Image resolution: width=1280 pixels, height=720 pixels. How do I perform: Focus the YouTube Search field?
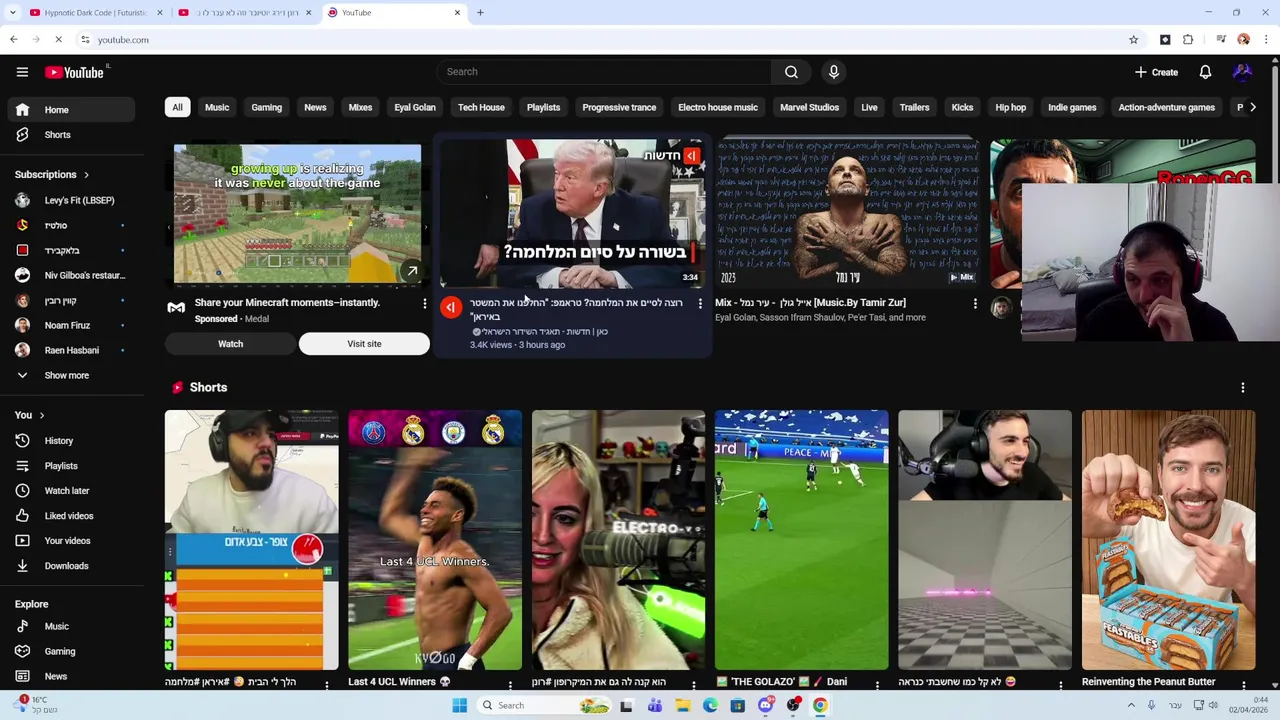pyautogui.click(x=603, y=72)
